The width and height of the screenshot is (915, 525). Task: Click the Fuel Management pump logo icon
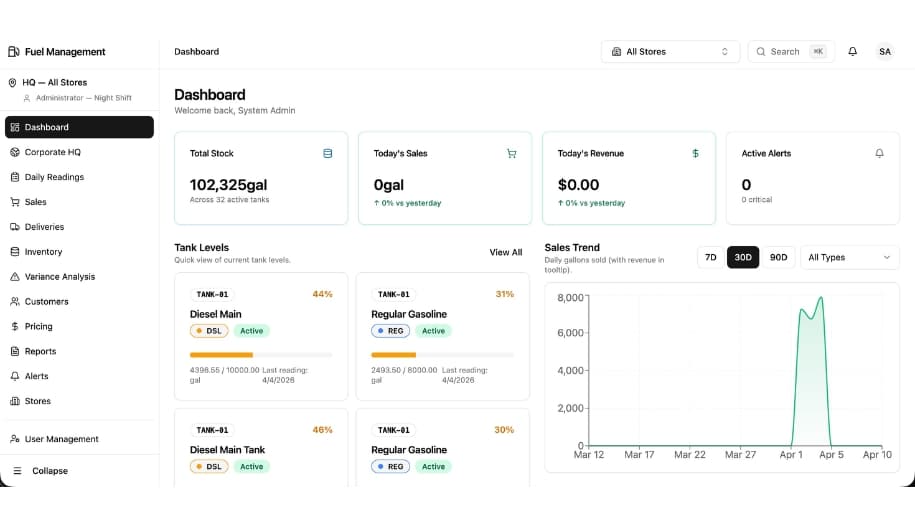click(13, 51)
